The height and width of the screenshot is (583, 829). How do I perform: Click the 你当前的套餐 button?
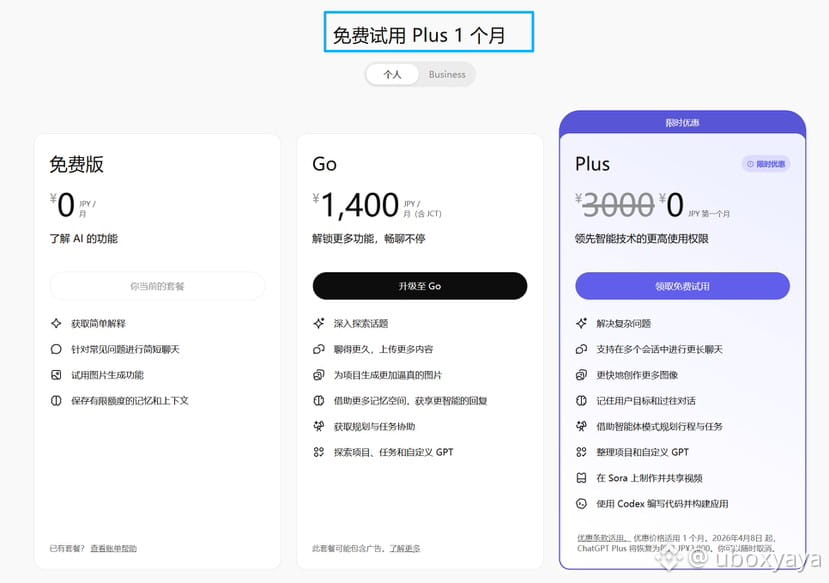coord(157,286)
